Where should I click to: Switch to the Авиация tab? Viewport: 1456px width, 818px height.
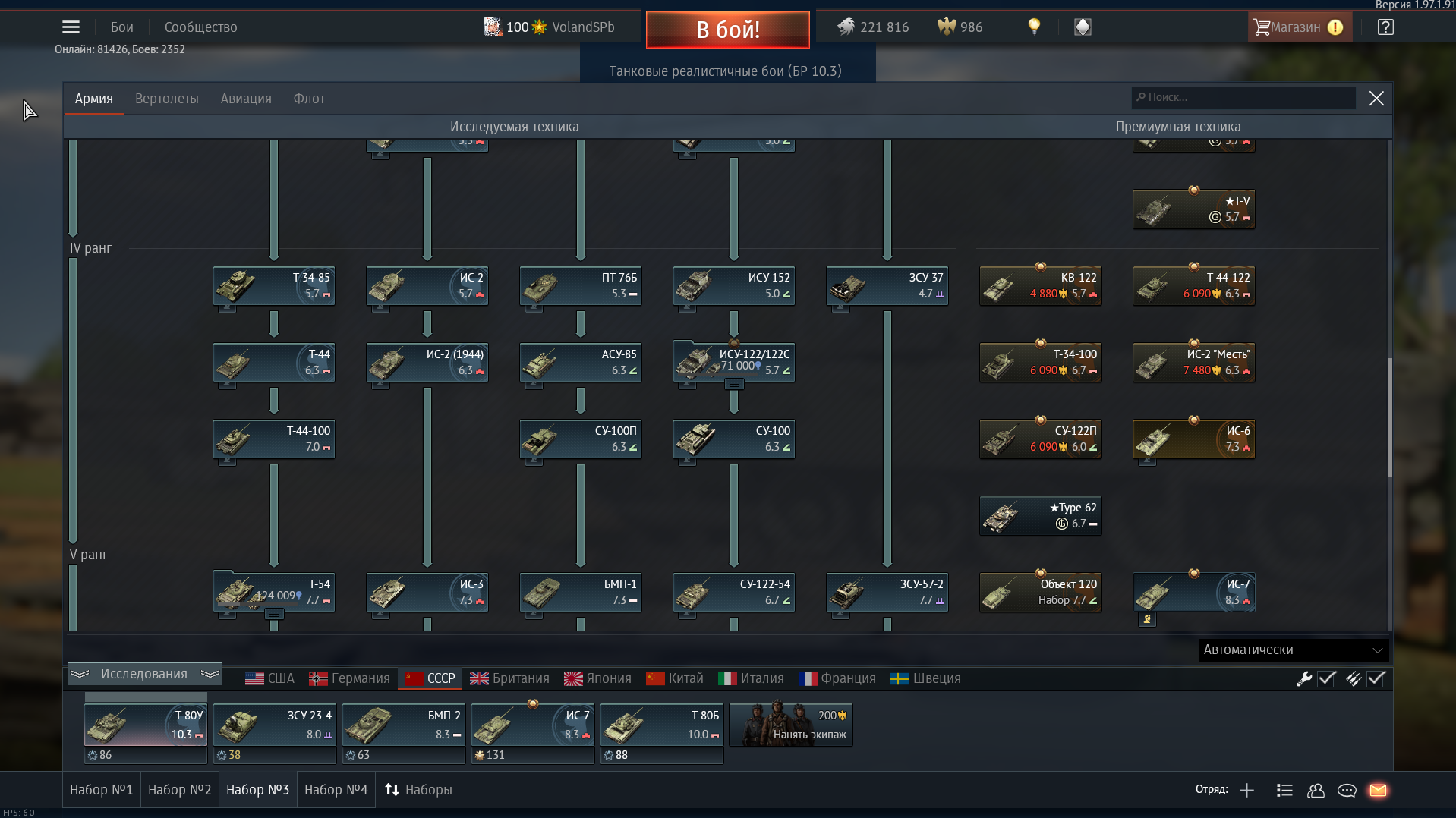[246, 99]
